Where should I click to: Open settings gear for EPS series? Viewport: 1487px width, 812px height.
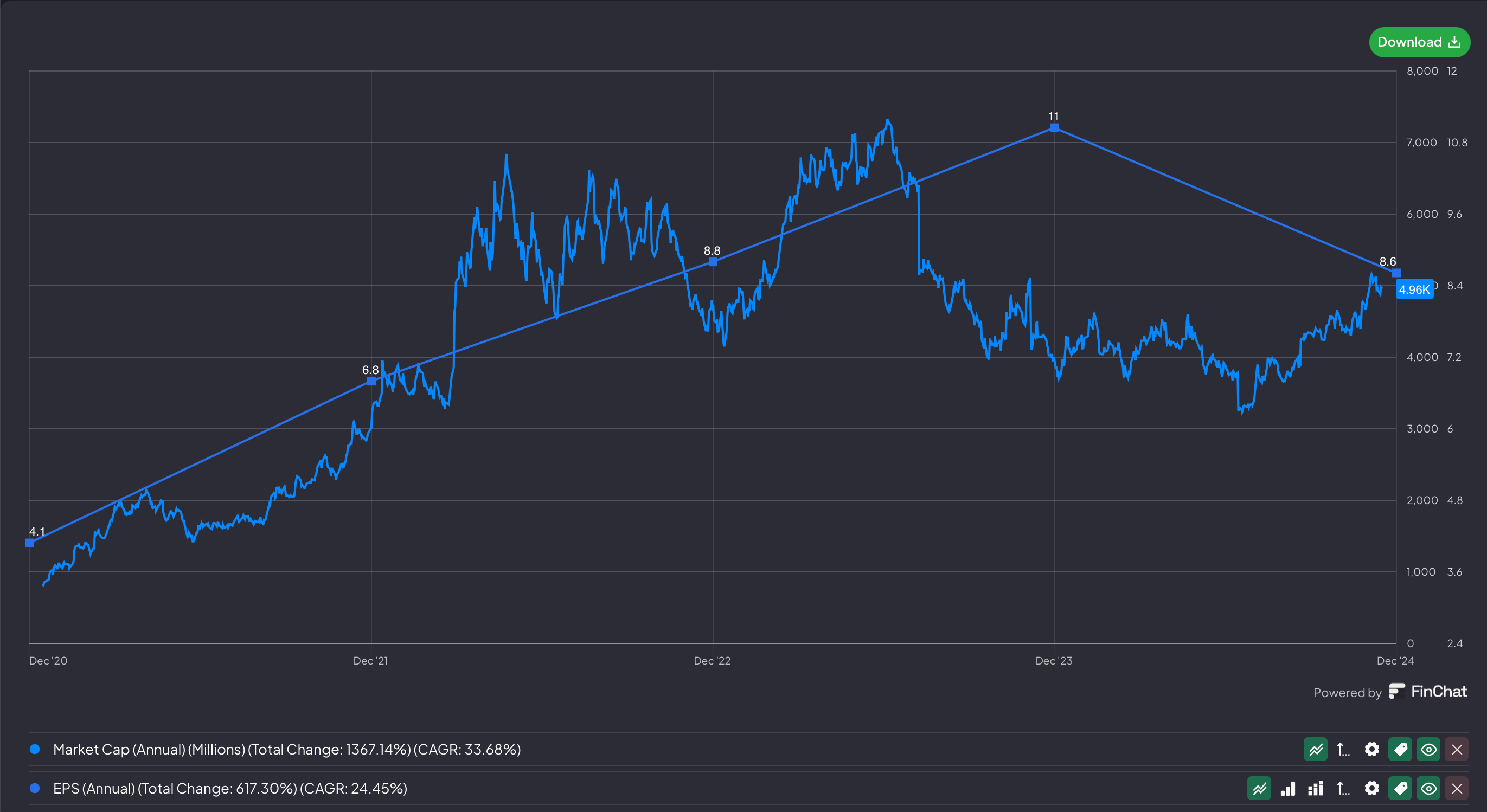1371,788
